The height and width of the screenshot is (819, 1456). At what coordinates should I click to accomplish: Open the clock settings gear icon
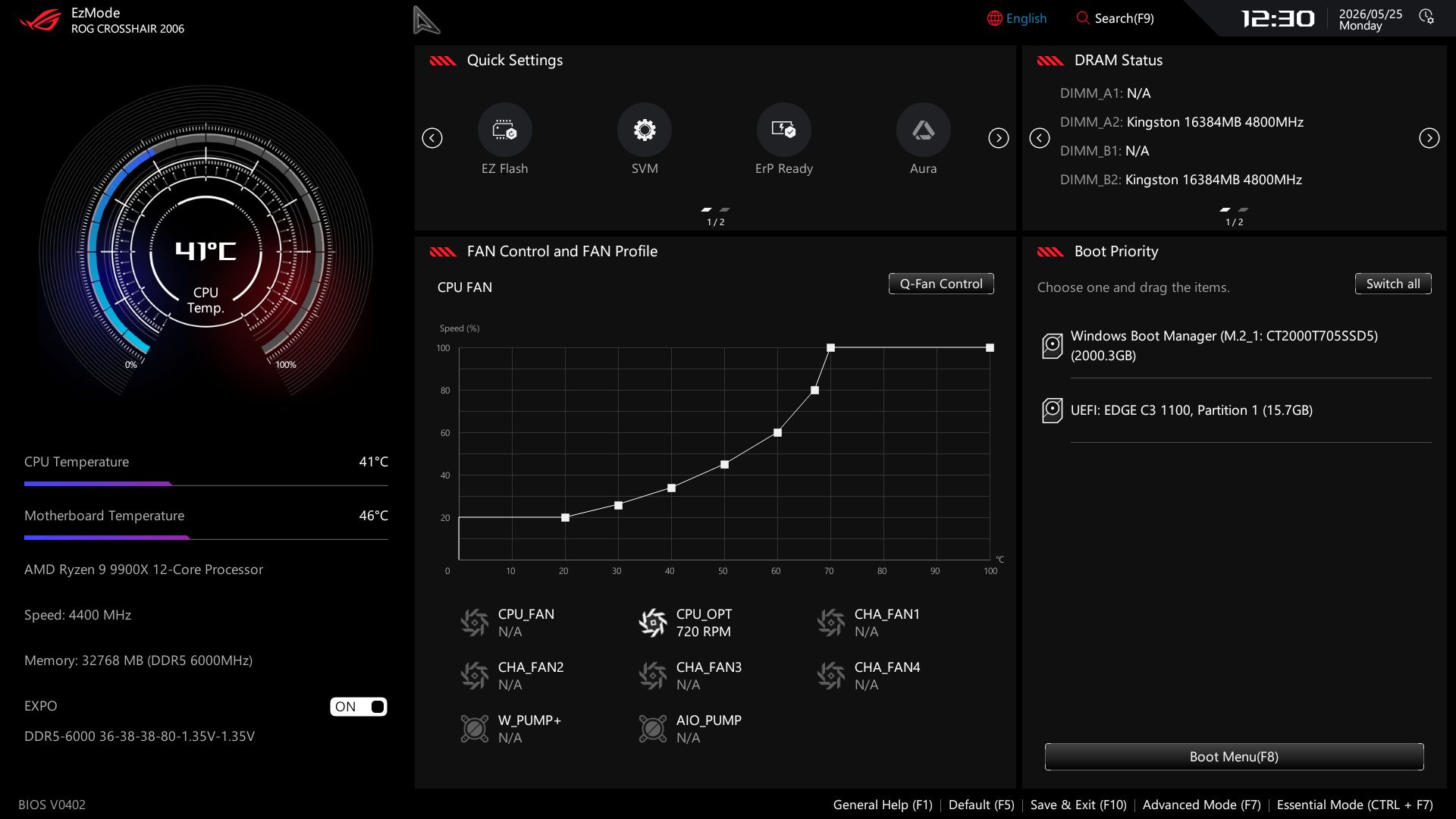coord(1426,17)
